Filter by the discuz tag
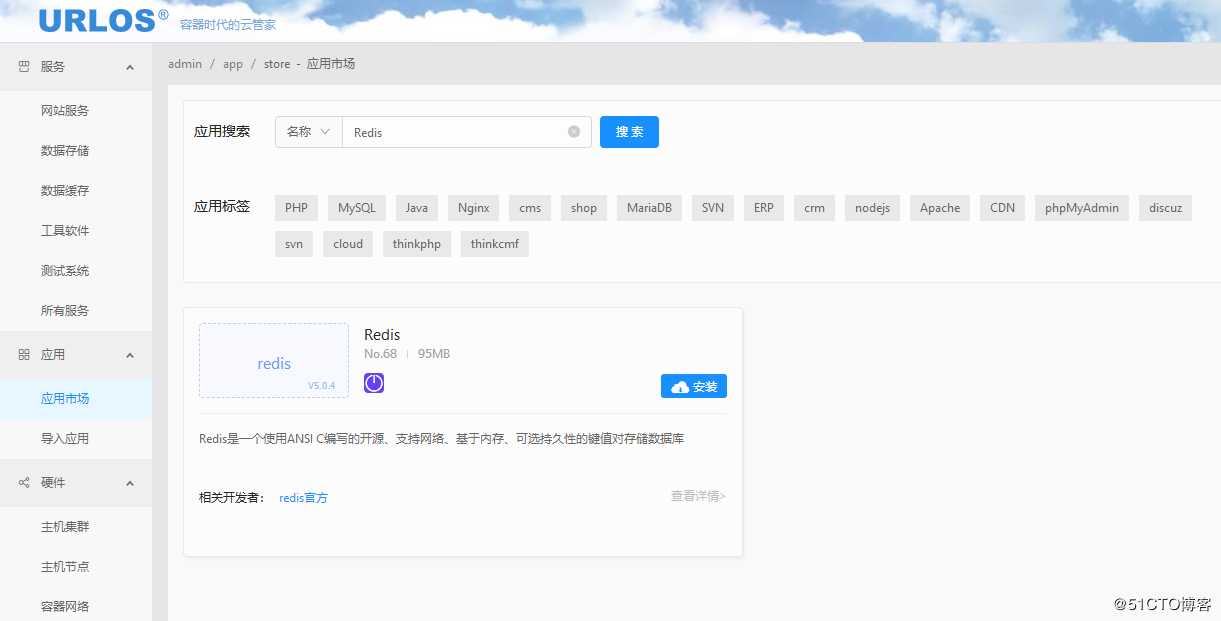The height and width of the screenshot is (621, 1221). 1165,208
